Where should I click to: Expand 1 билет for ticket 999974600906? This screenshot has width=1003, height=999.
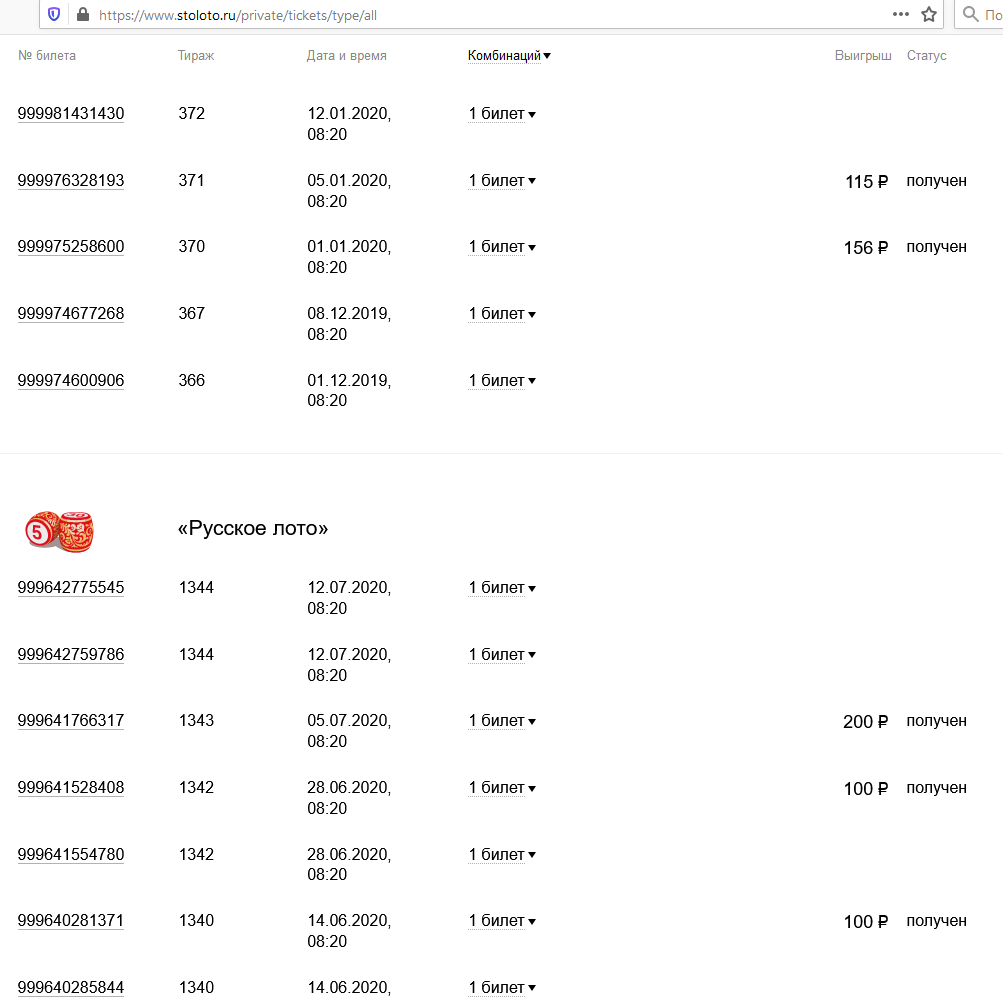502,381
